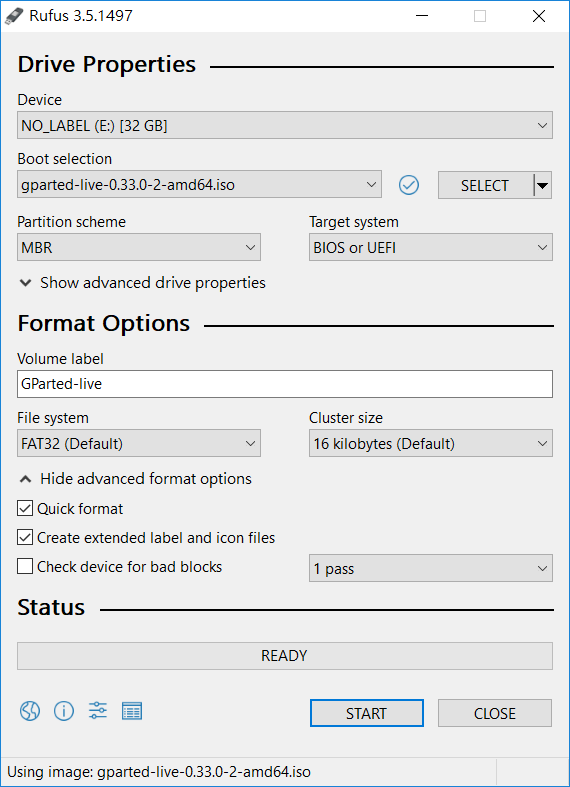Click the READY status progress bar
This screenshot has height=787, width=570.
[285, 656]
